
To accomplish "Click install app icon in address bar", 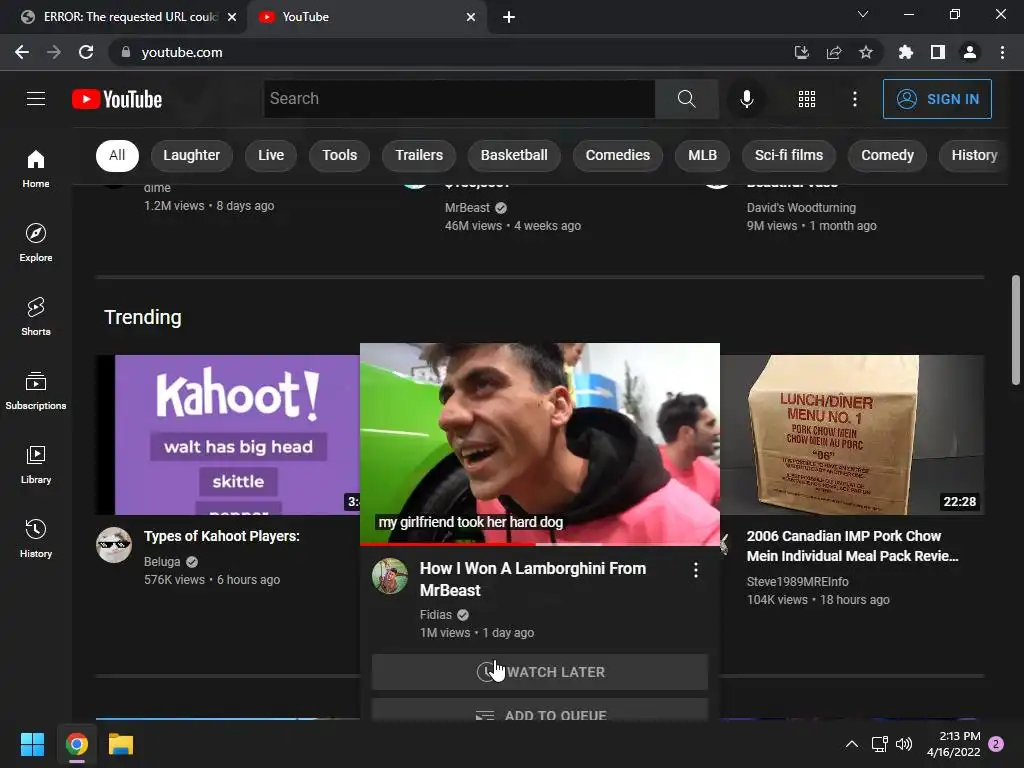I will (802, 52).
